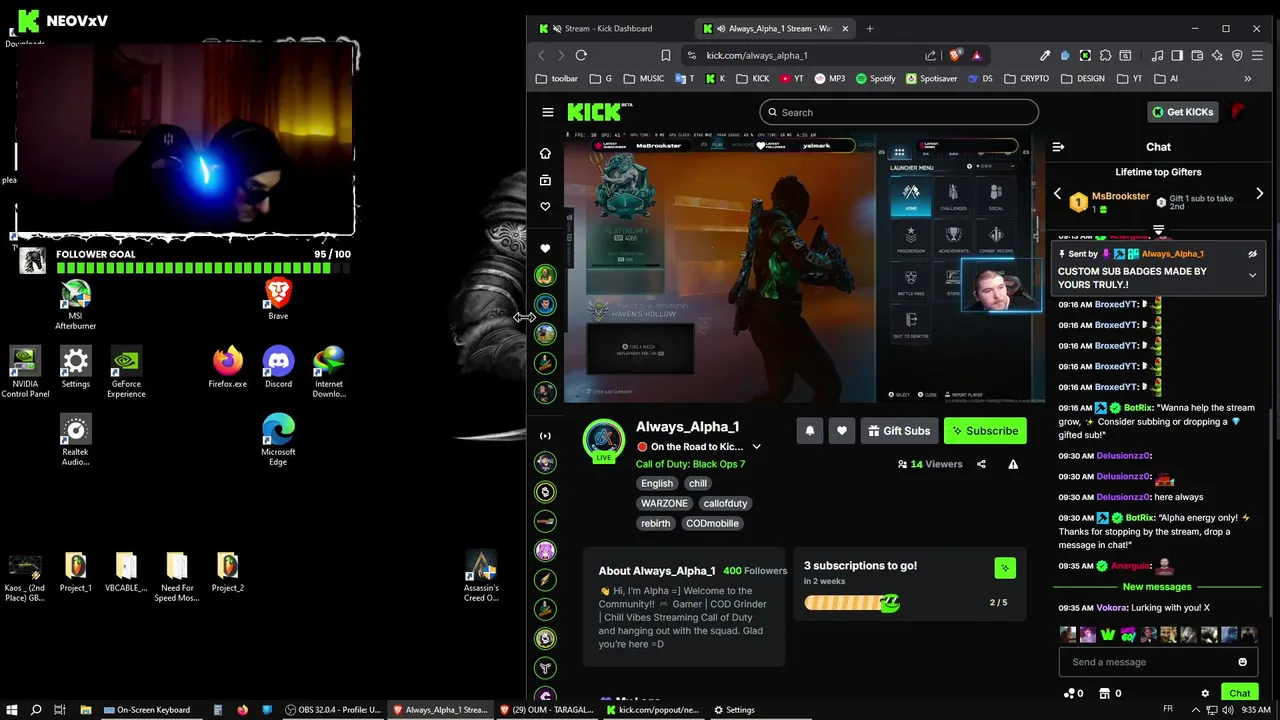Switch to Stream - Kick Dashboard tab

608,28
